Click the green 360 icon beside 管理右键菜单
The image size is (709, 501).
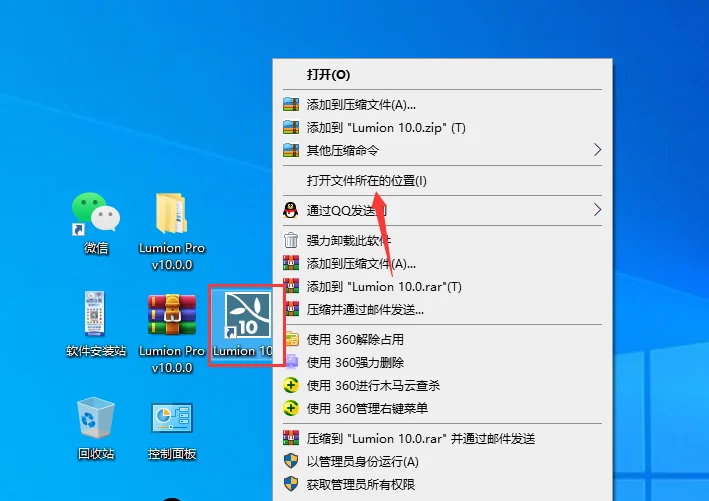tap(291, 408)
